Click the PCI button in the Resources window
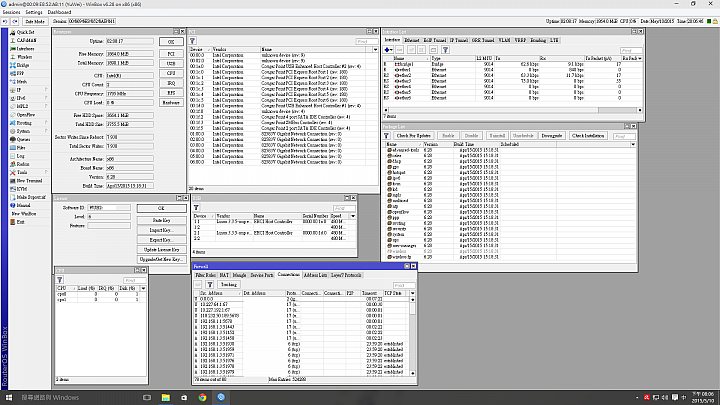 pyautogui.click(x=171, y=54)
